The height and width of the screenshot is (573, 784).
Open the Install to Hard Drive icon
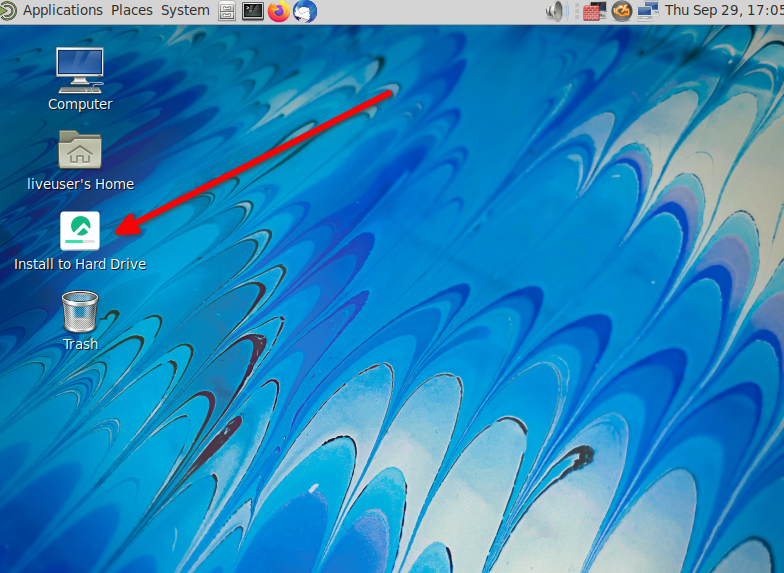point(80,231)
